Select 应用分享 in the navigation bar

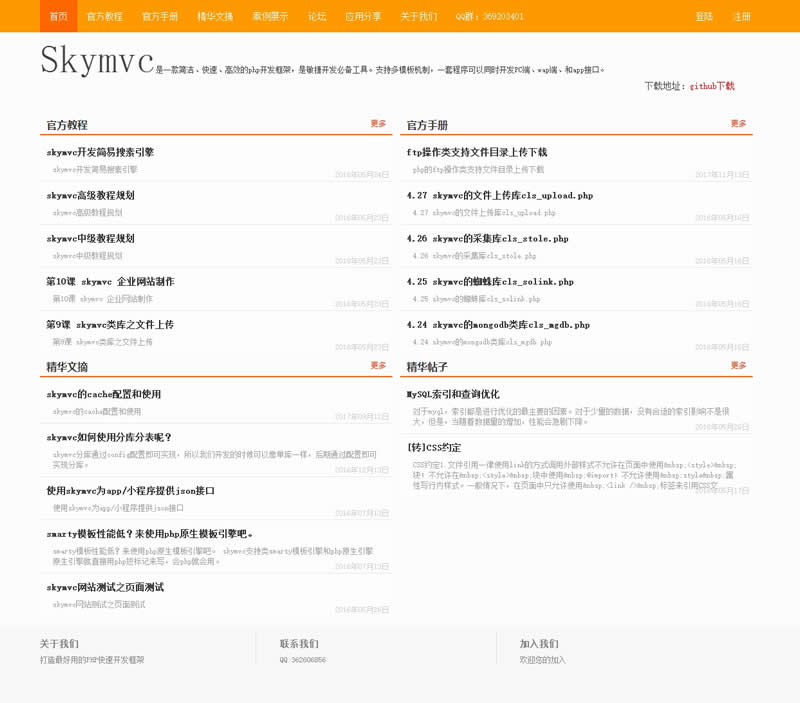[363, 16]
